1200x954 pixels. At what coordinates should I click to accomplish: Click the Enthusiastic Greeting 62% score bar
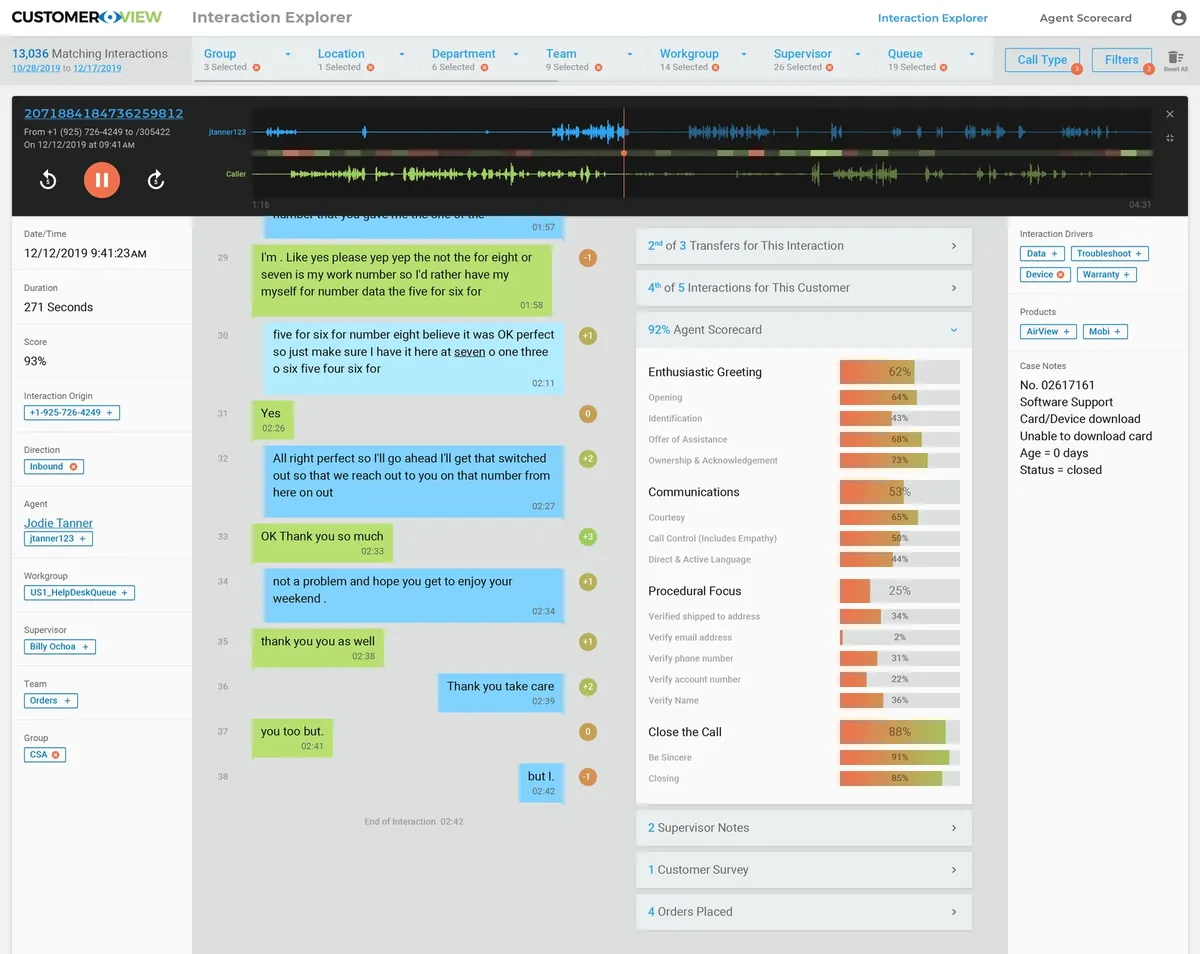coord(900,372)
